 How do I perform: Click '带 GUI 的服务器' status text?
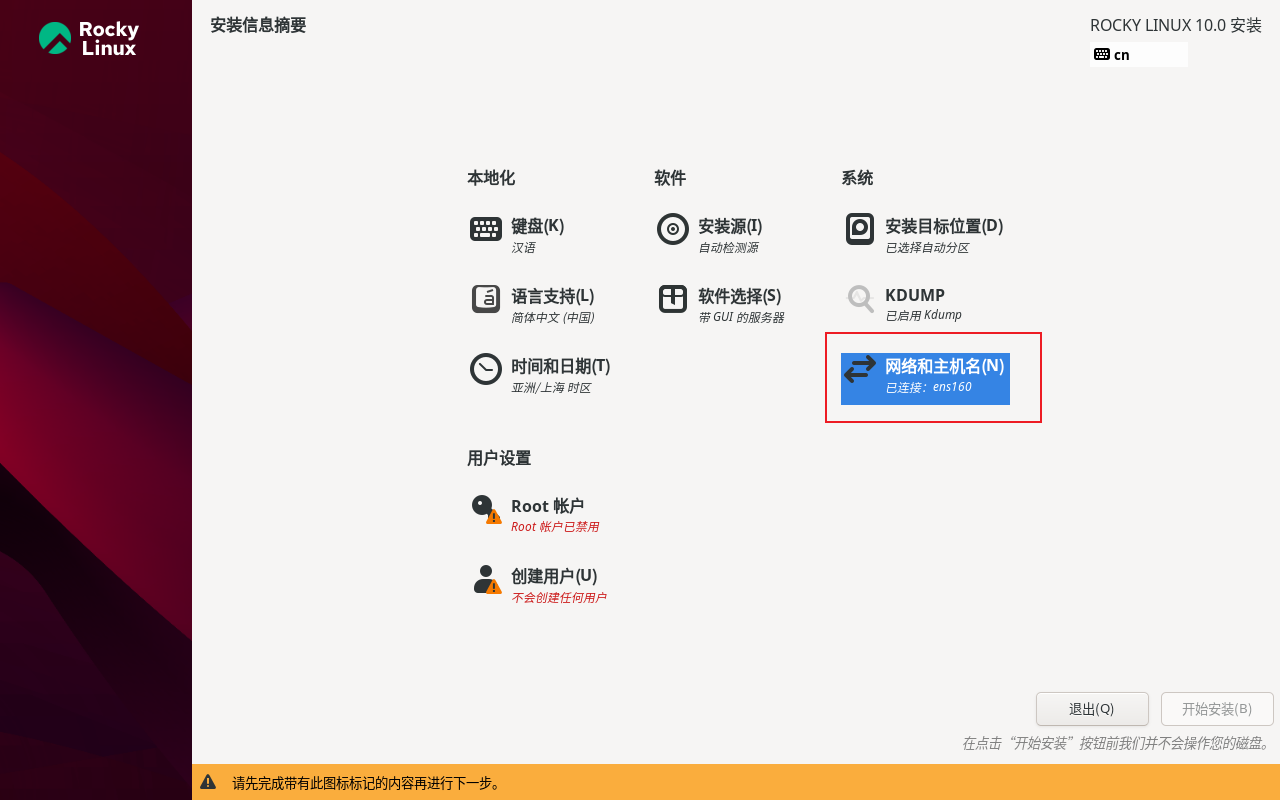[741, 317]
